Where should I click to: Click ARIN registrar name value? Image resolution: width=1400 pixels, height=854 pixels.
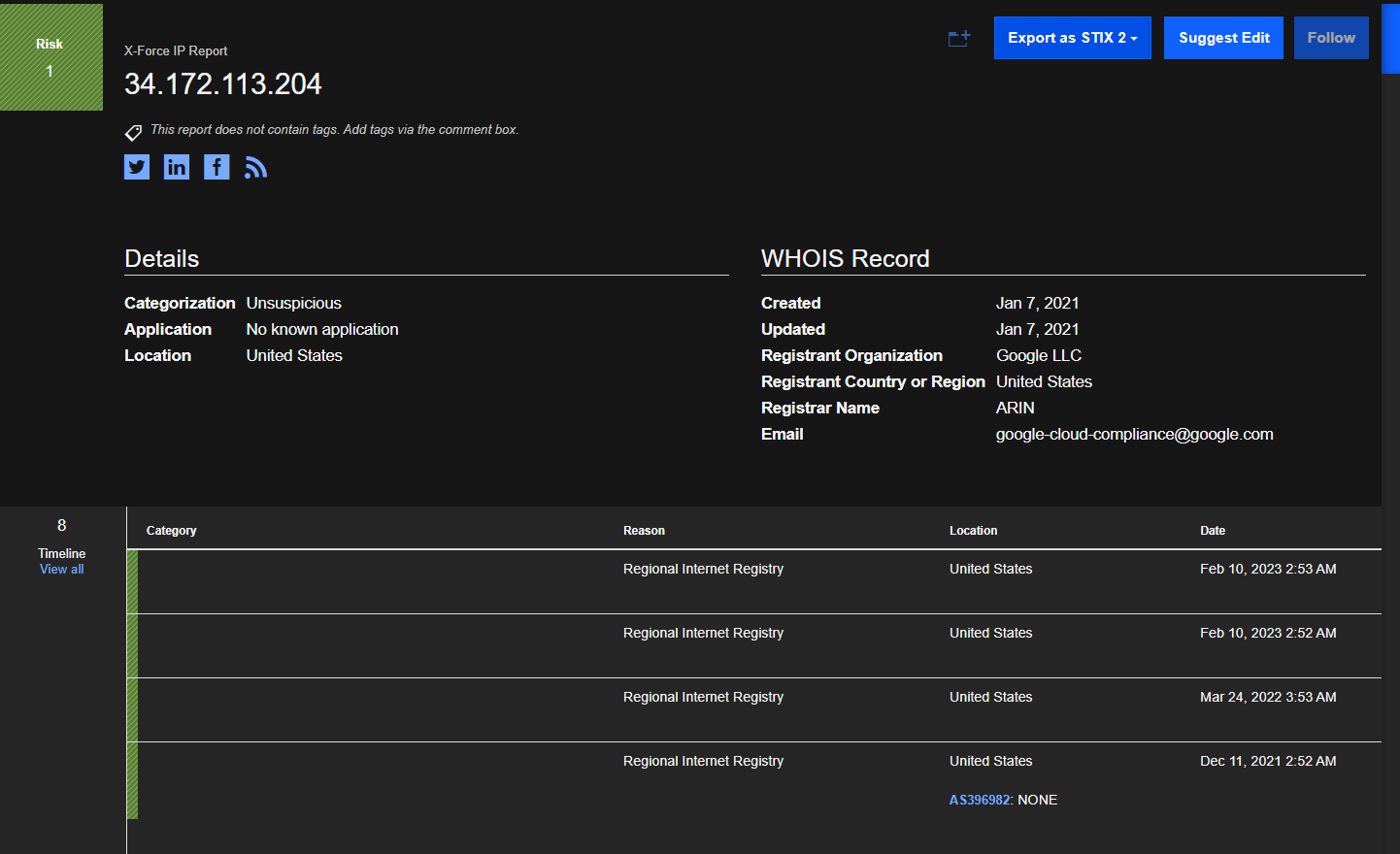tap(1015, 408)
